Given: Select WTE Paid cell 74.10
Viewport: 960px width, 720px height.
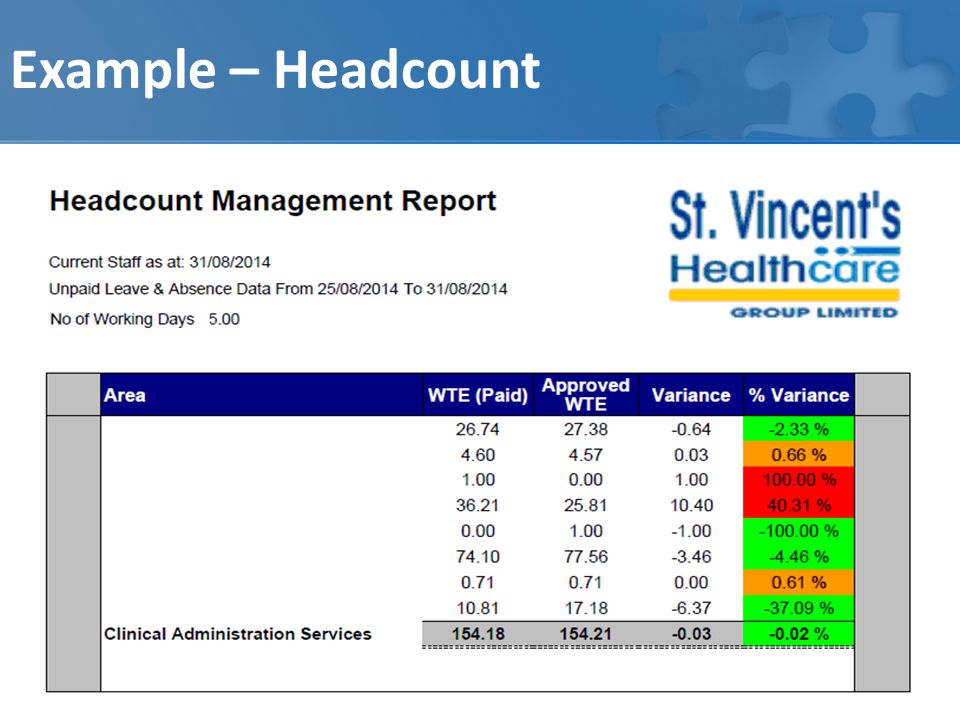Looking at the screenshot, I should (478, 557).
